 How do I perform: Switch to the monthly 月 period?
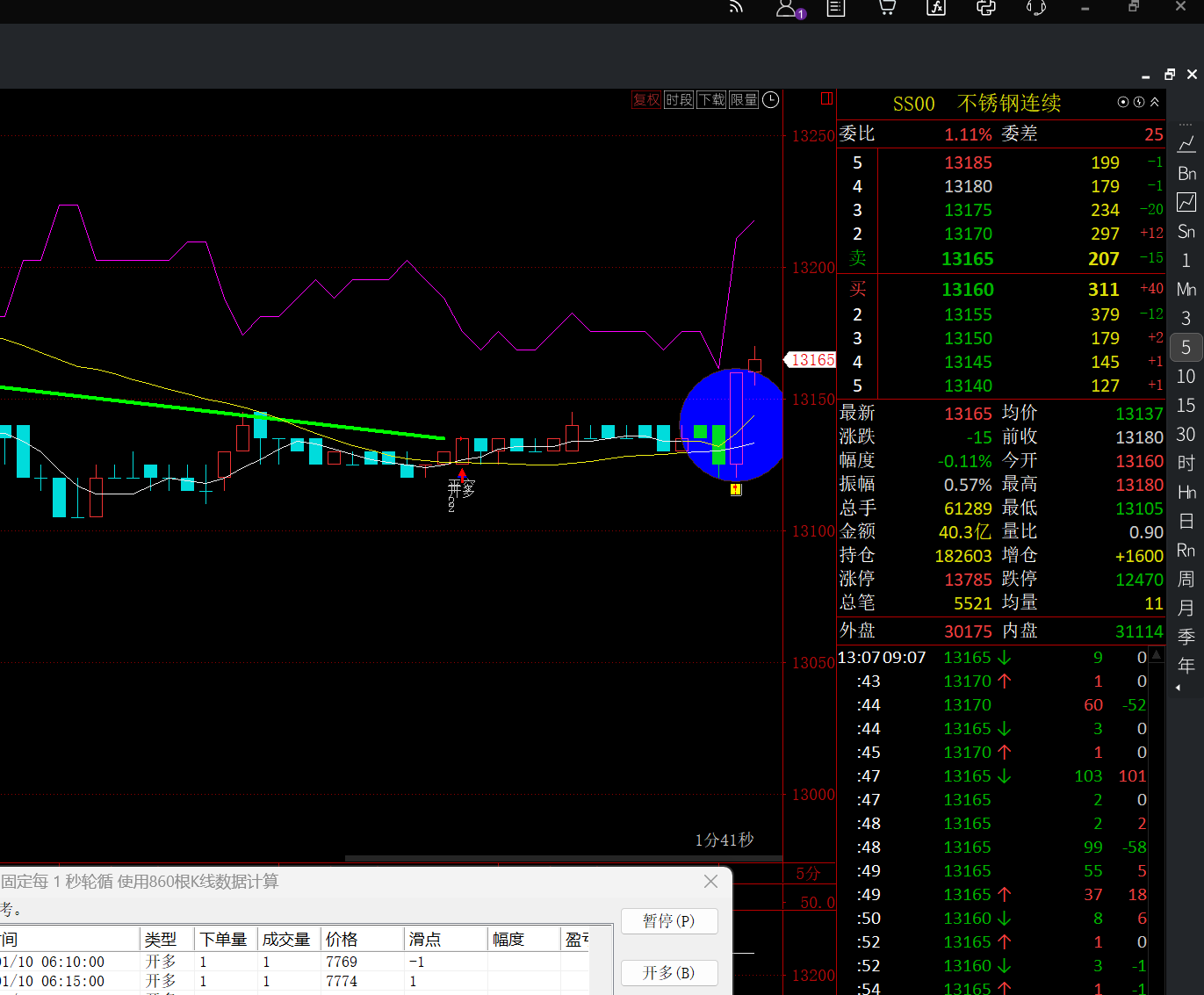point(1186,608)
